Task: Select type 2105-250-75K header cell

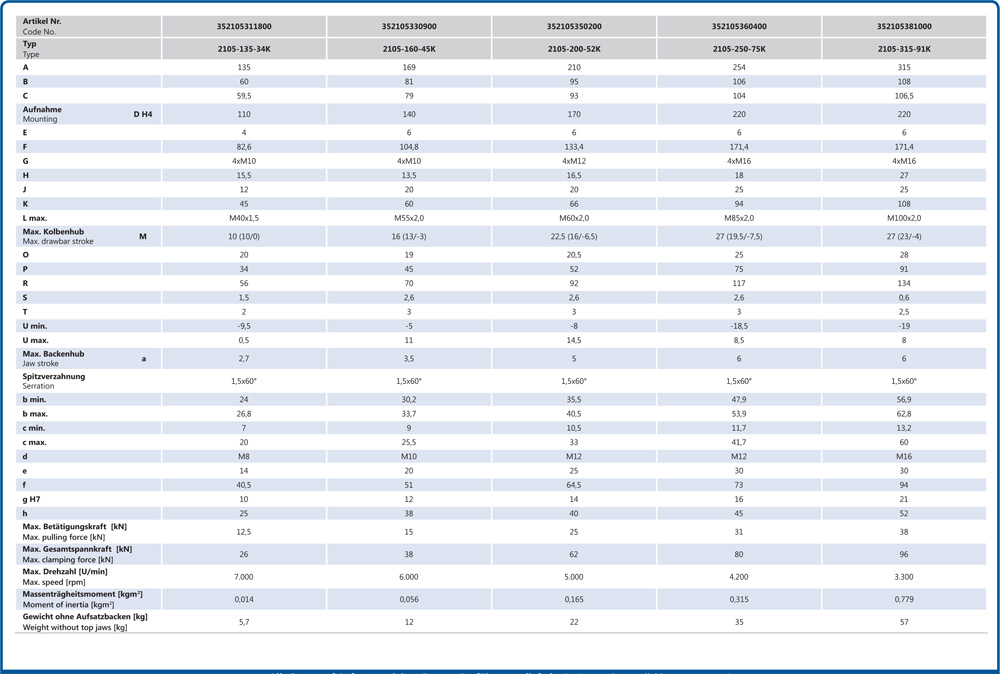Action: 739,48
